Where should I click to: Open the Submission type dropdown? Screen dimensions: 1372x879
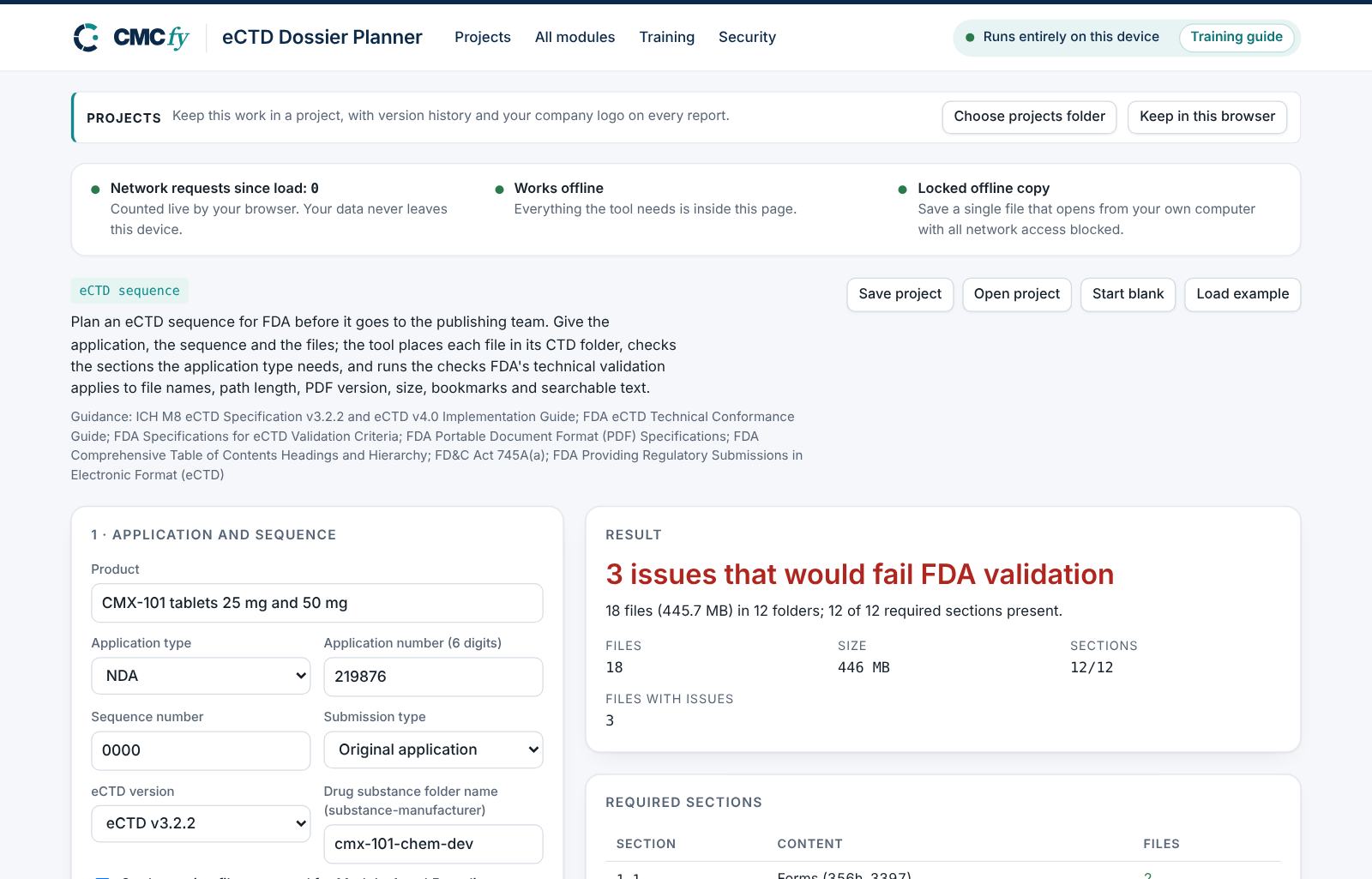coord(433,750)
